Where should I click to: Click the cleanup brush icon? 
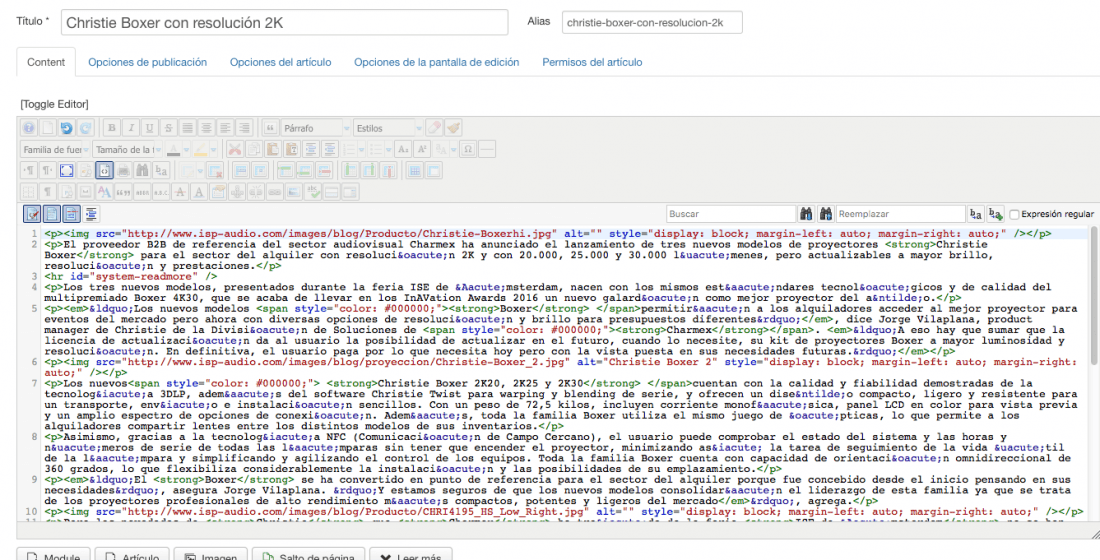point(453,128)
